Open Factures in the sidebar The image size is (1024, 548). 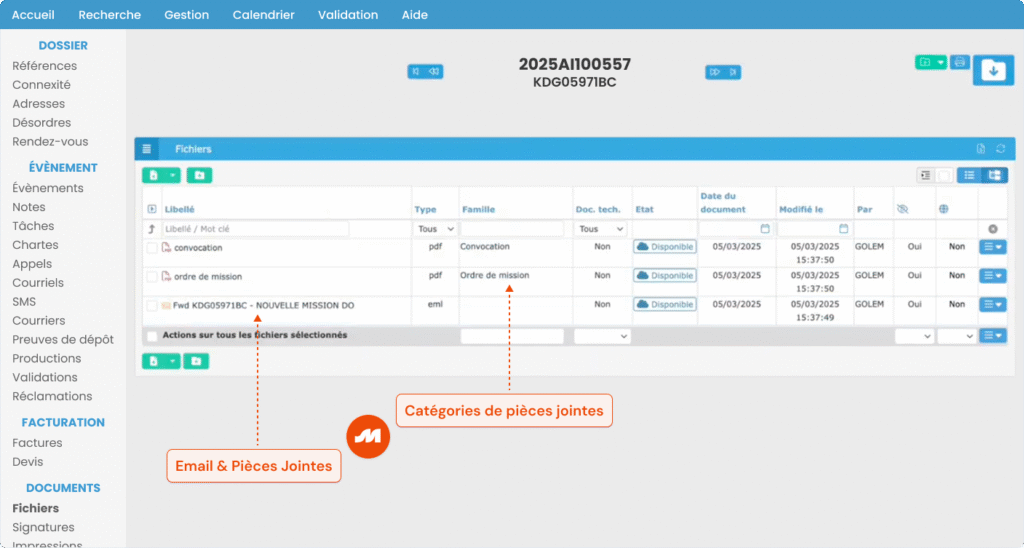click(x=37, y=442)
